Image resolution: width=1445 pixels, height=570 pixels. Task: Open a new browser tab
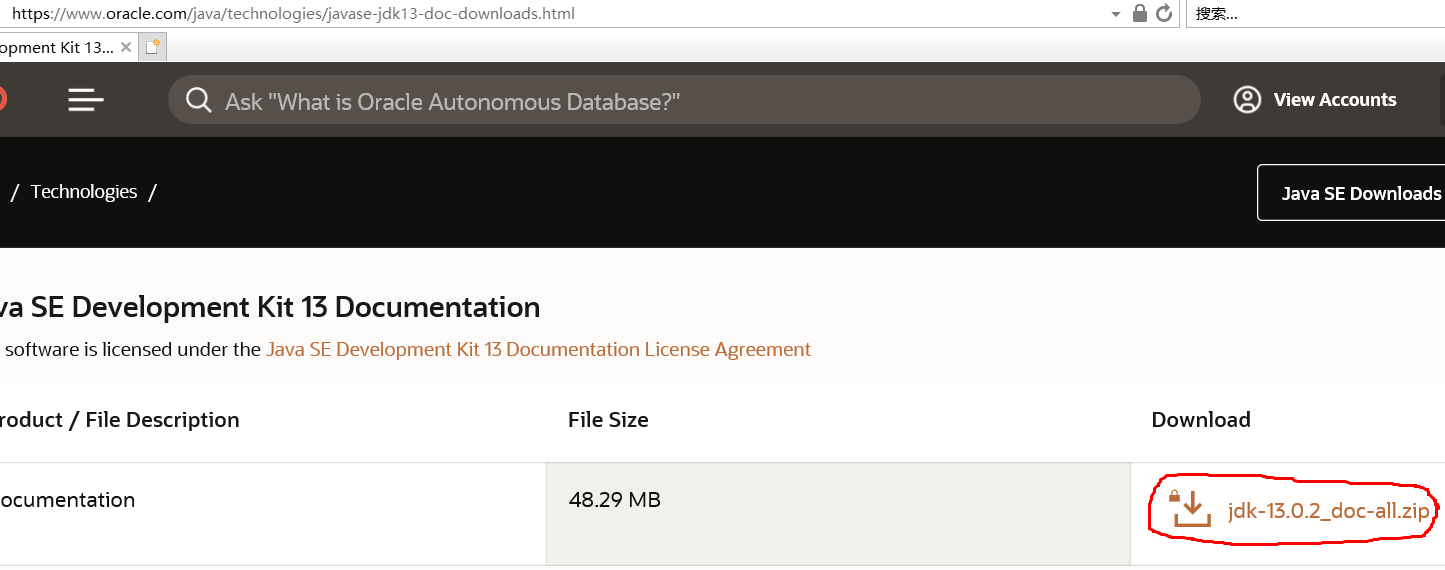pos(153,47)
